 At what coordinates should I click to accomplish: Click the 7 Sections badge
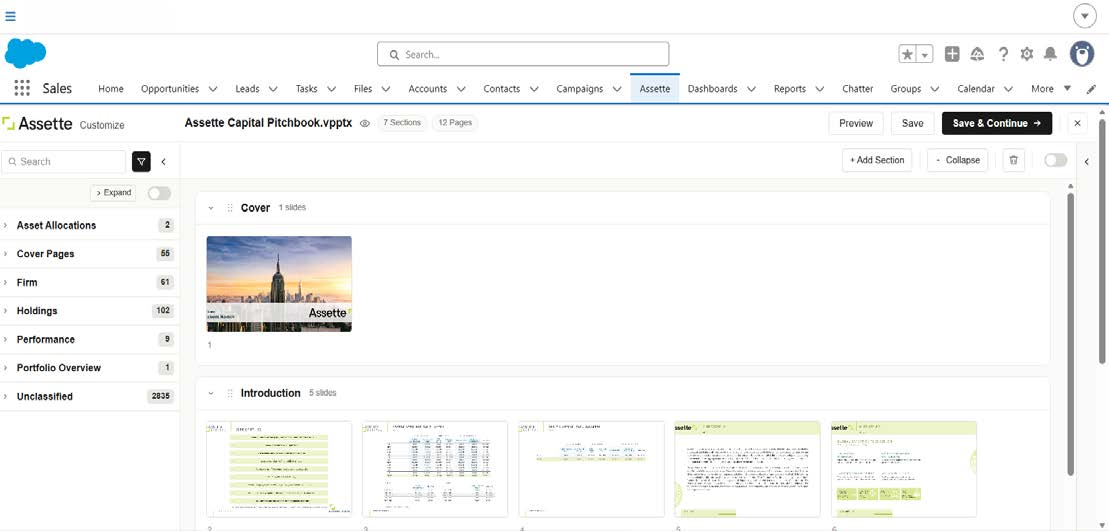pos(402,123)
